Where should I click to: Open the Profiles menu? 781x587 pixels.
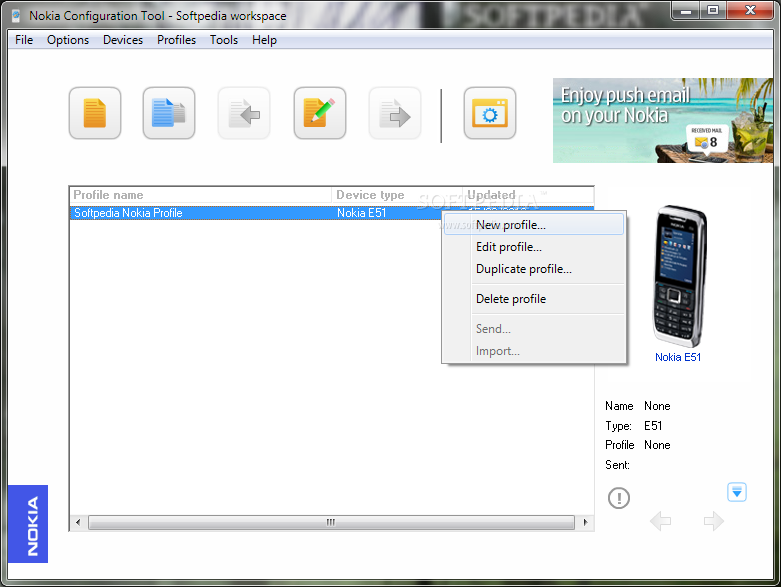pyautogui.click(x=176, y=40)
